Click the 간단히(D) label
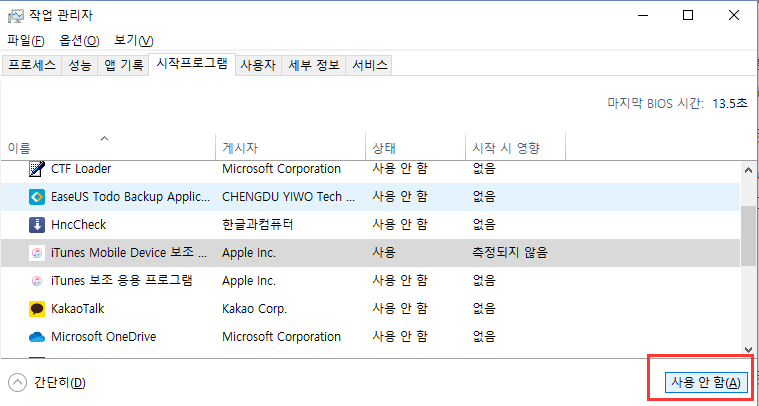This screenshot has width=759, height=406. tap(60, 383)
